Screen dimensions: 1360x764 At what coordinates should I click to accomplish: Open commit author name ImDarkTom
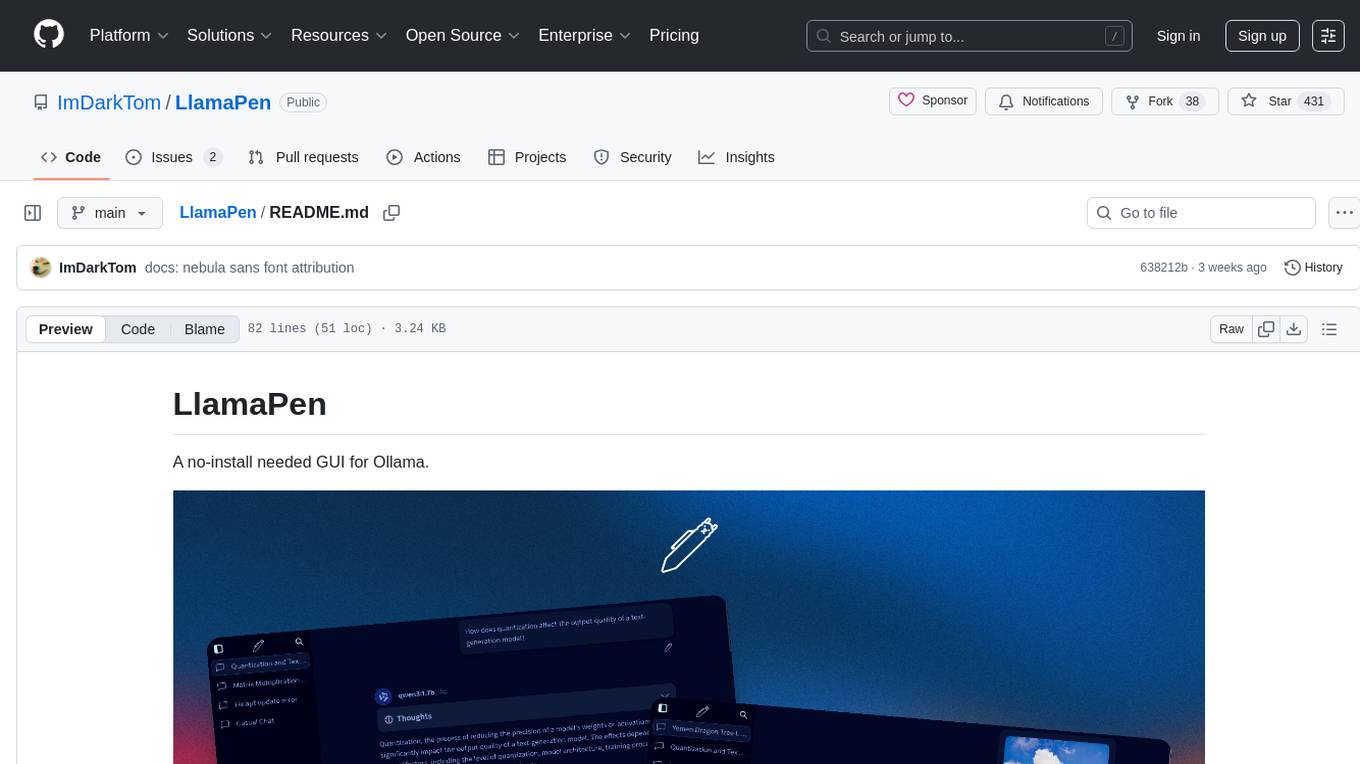[98, 267]
